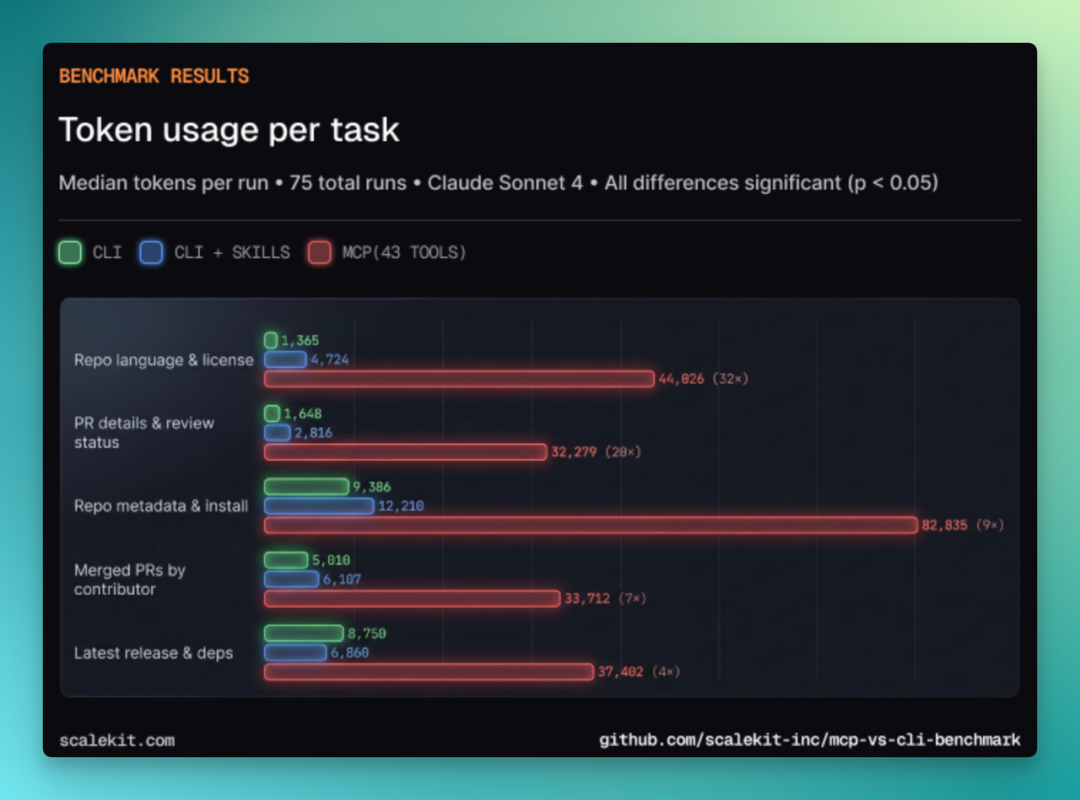
Task: Click the 4,724 value label
Action: [x=330, y=360]
